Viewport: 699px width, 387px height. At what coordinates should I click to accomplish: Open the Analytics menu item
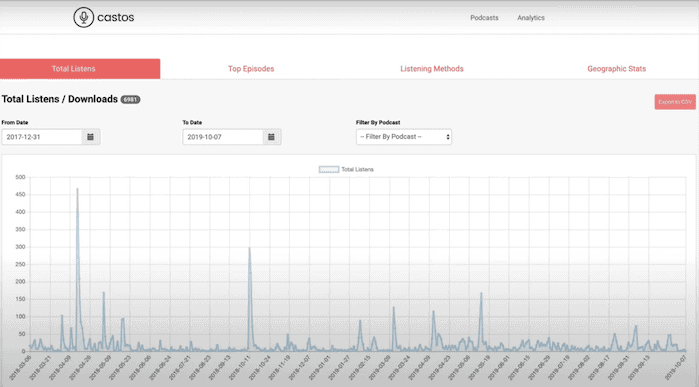point(531,18)
